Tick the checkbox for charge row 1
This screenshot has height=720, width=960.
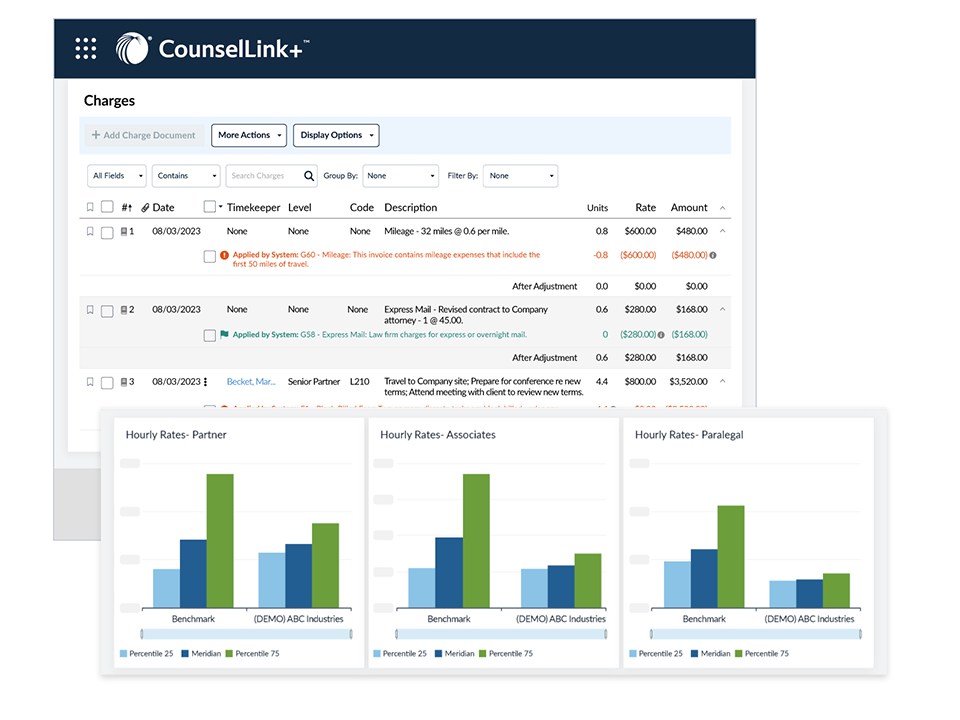coord(107,232)
